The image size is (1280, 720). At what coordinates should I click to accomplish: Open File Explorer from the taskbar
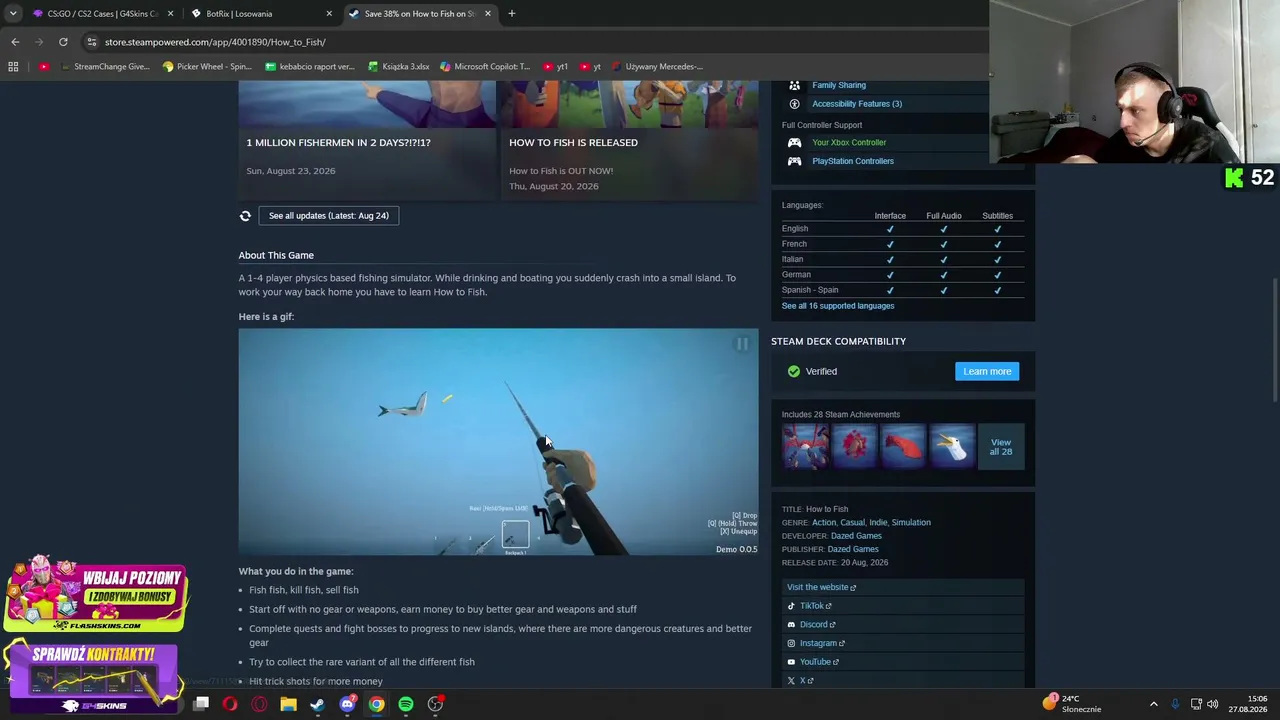coord(288,705)
